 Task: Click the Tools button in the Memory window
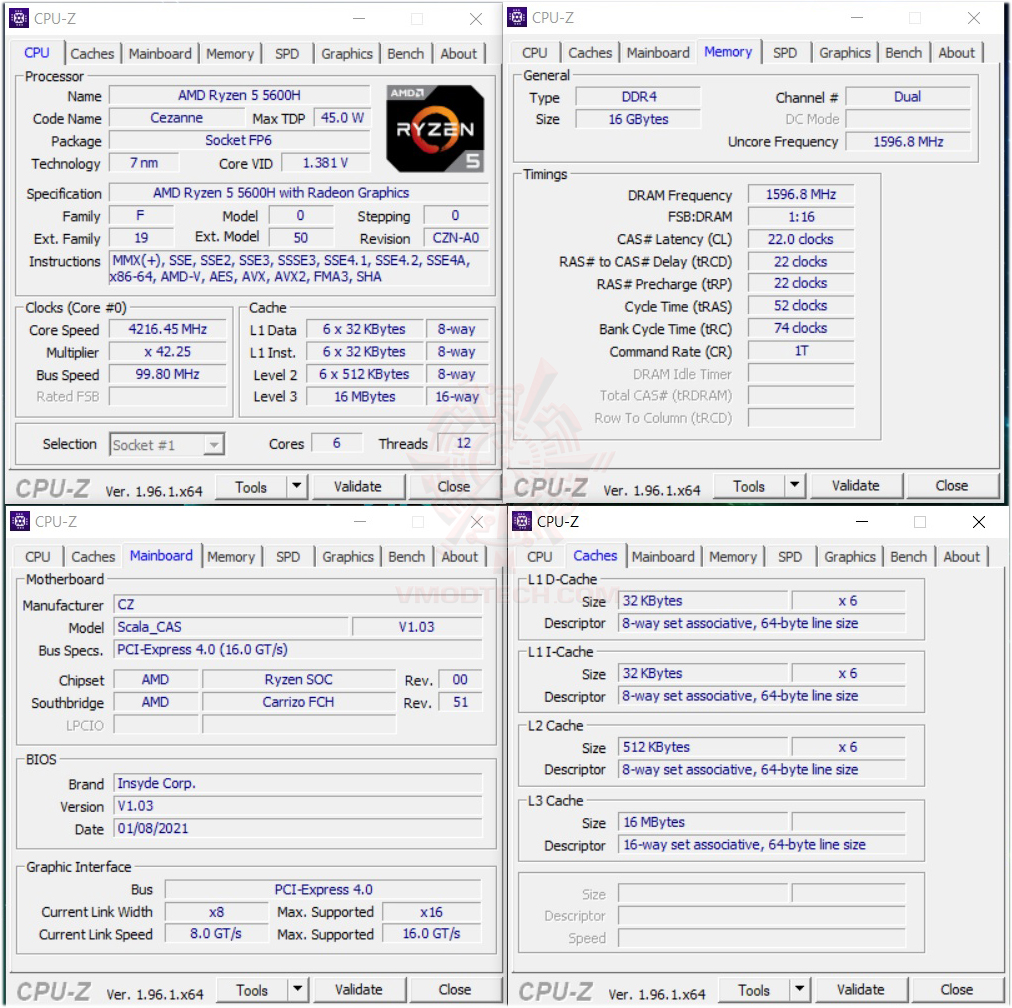(x=749, y=486)
